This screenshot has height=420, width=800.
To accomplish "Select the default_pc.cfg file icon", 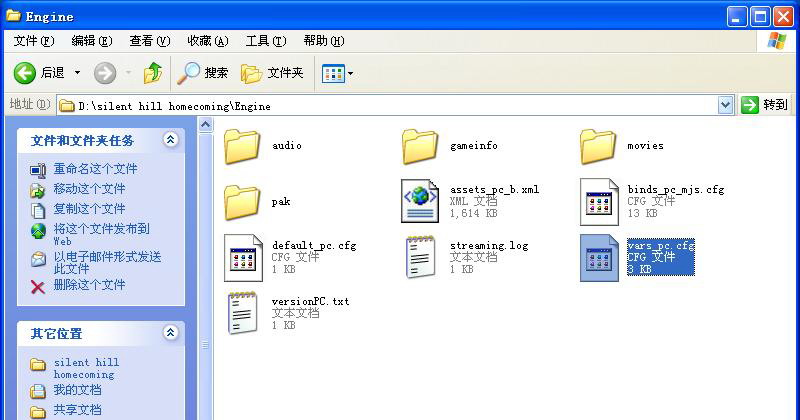I will [243, 258].
